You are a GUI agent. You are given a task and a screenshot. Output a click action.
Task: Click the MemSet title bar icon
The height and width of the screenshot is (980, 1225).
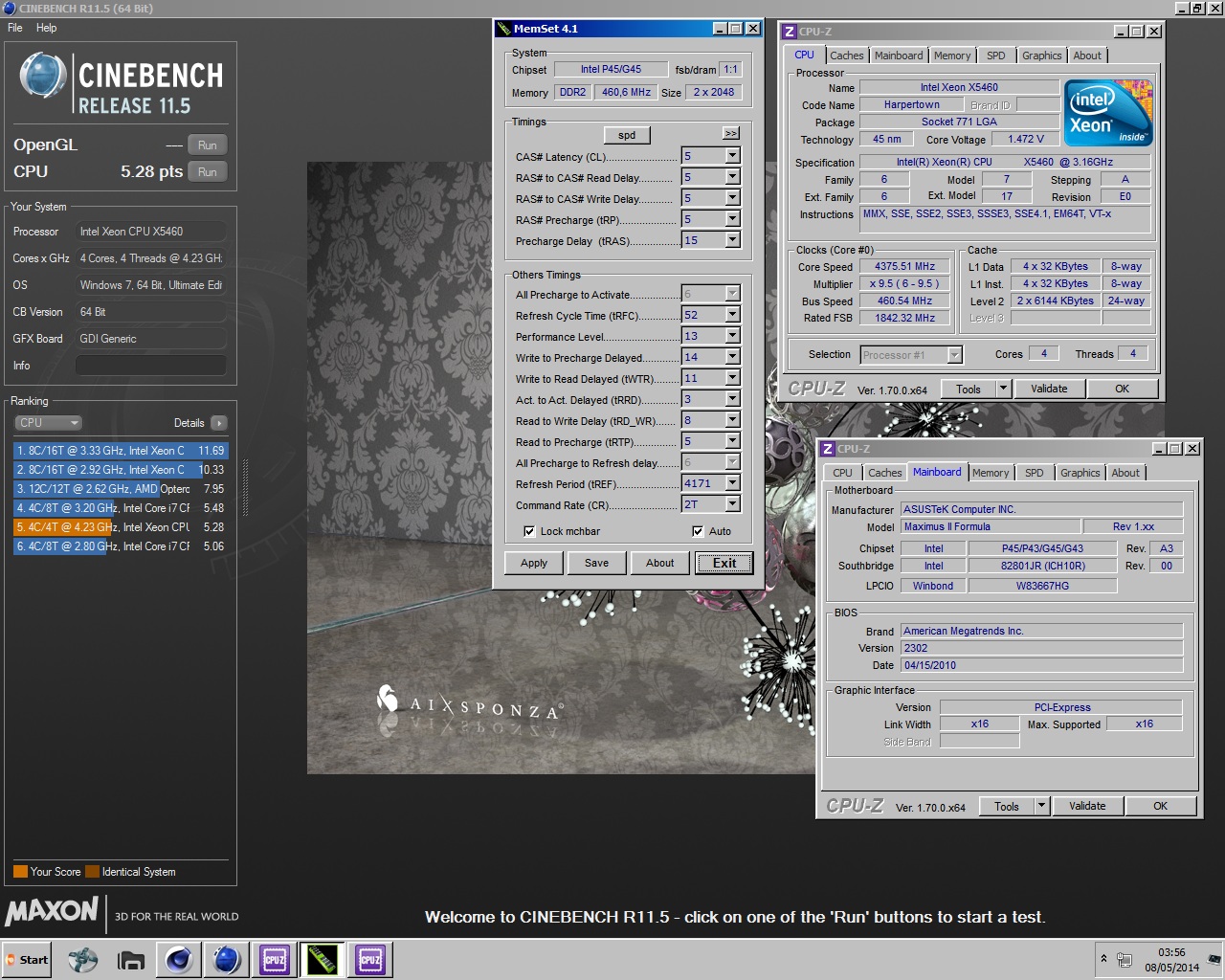[504, 29]
